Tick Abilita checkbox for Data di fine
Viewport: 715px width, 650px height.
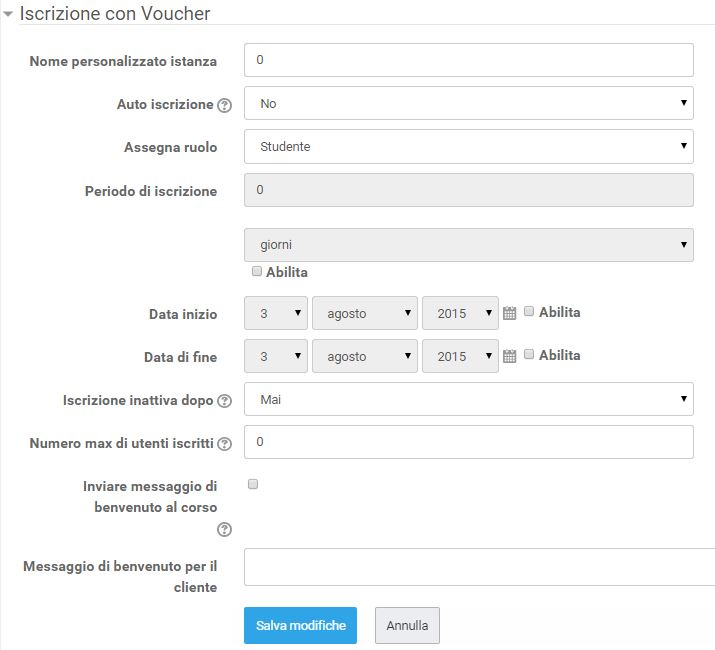(529, 354)
